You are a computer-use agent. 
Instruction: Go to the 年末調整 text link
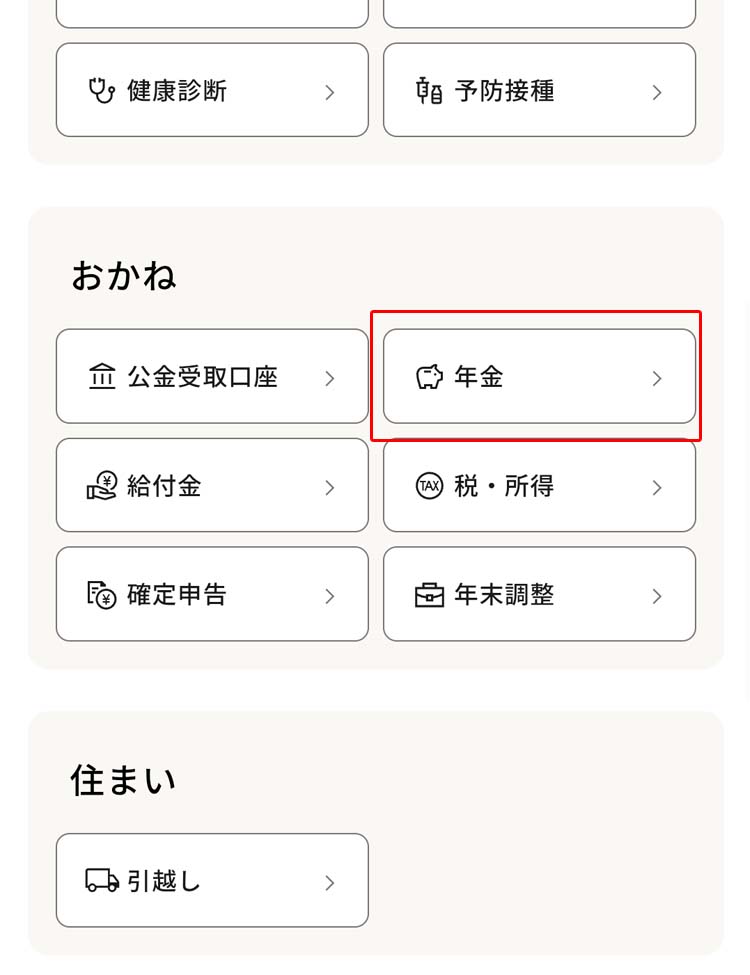pos(504,595)
